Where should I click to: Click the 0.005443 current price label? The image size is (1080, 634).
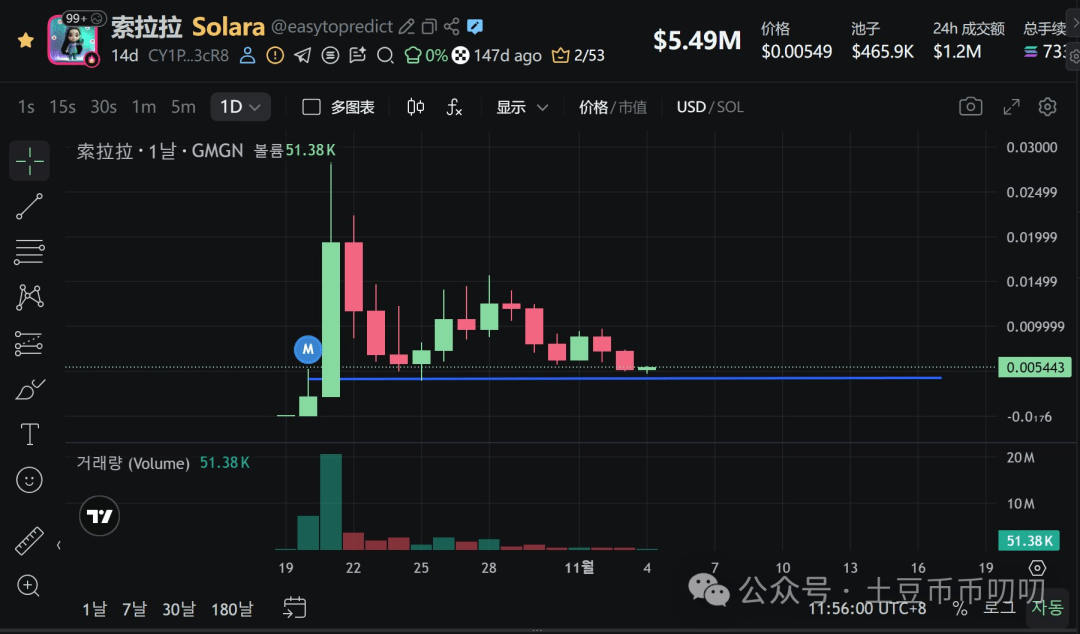point(1035,367)
